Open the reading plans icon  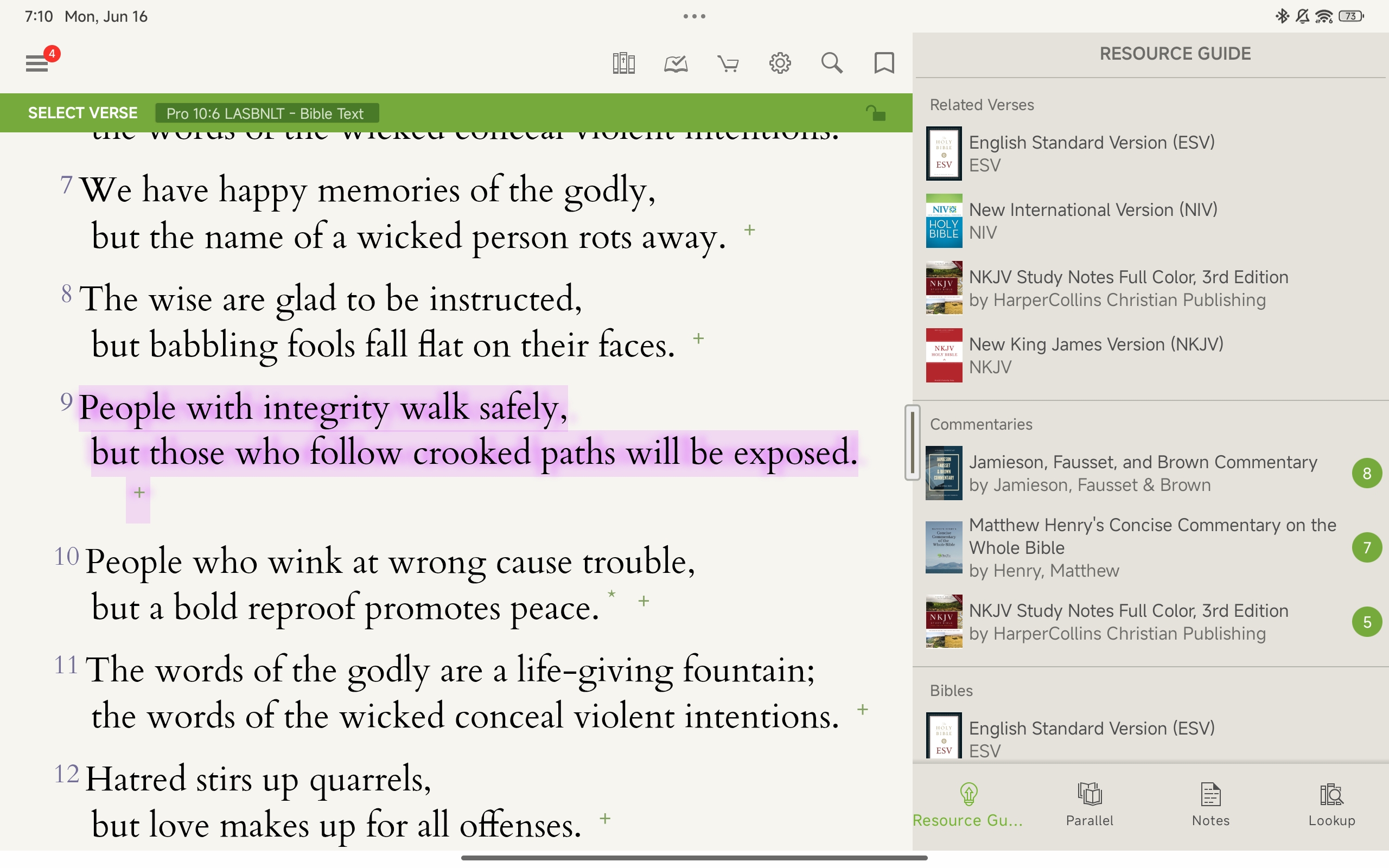675,62
